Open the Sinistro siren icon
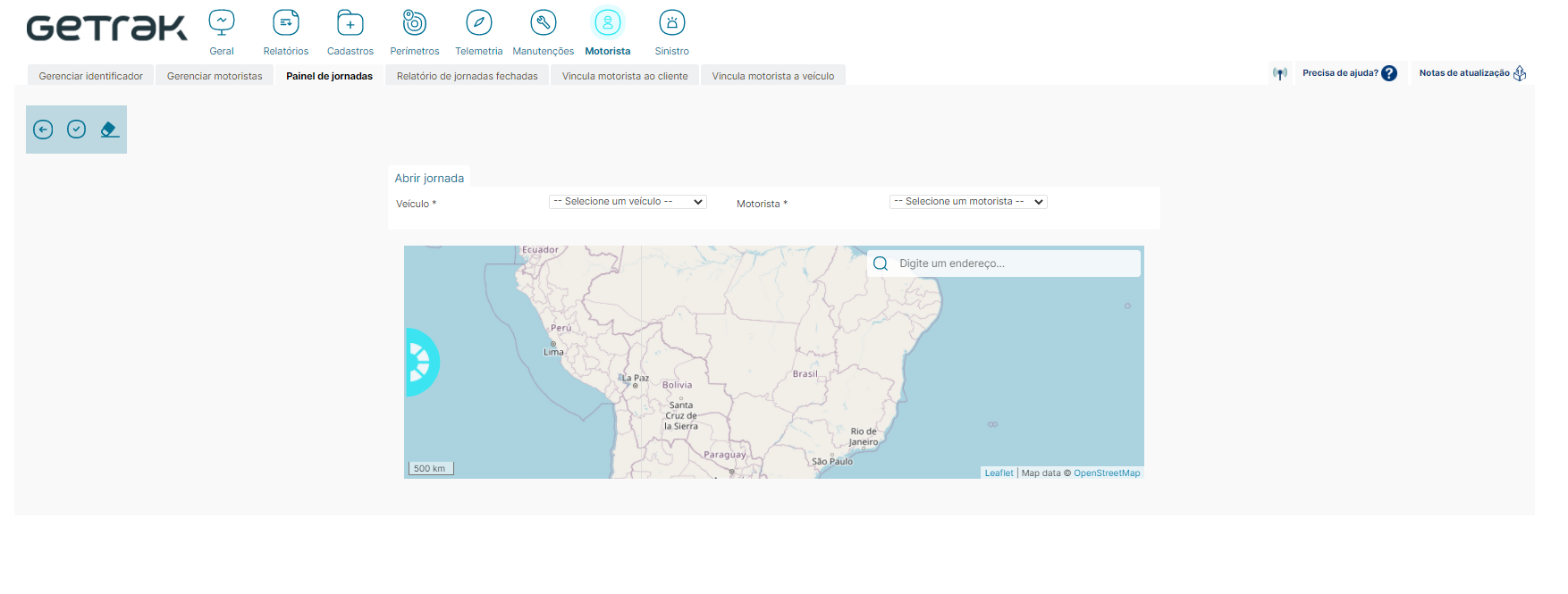The image size is (1568, 594). click(672, 22)
